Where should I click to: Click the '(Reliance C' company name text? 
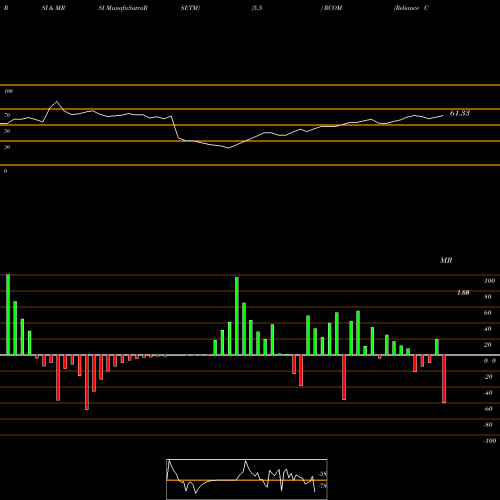(x=411, y=8)
